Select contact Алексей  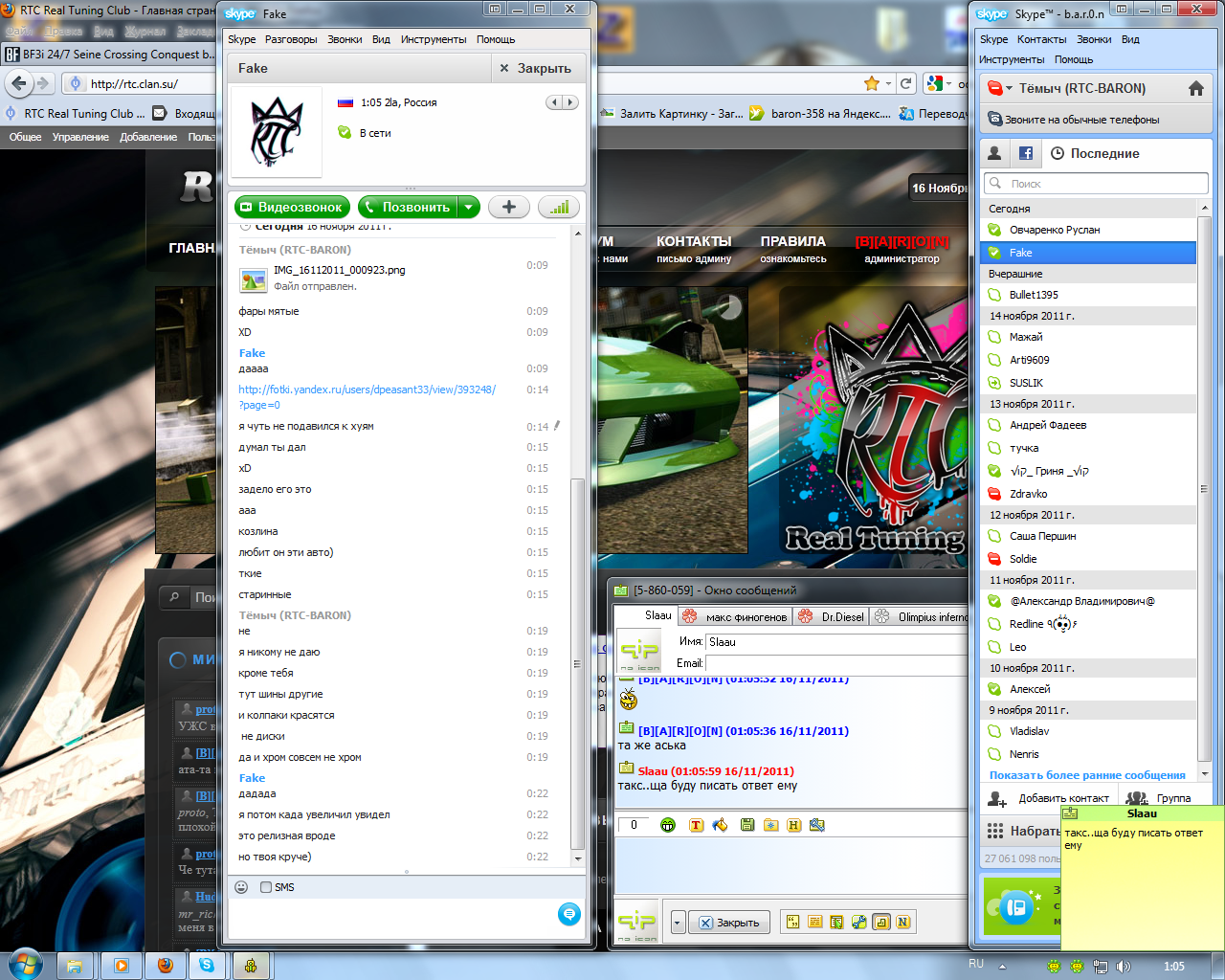1089,689
